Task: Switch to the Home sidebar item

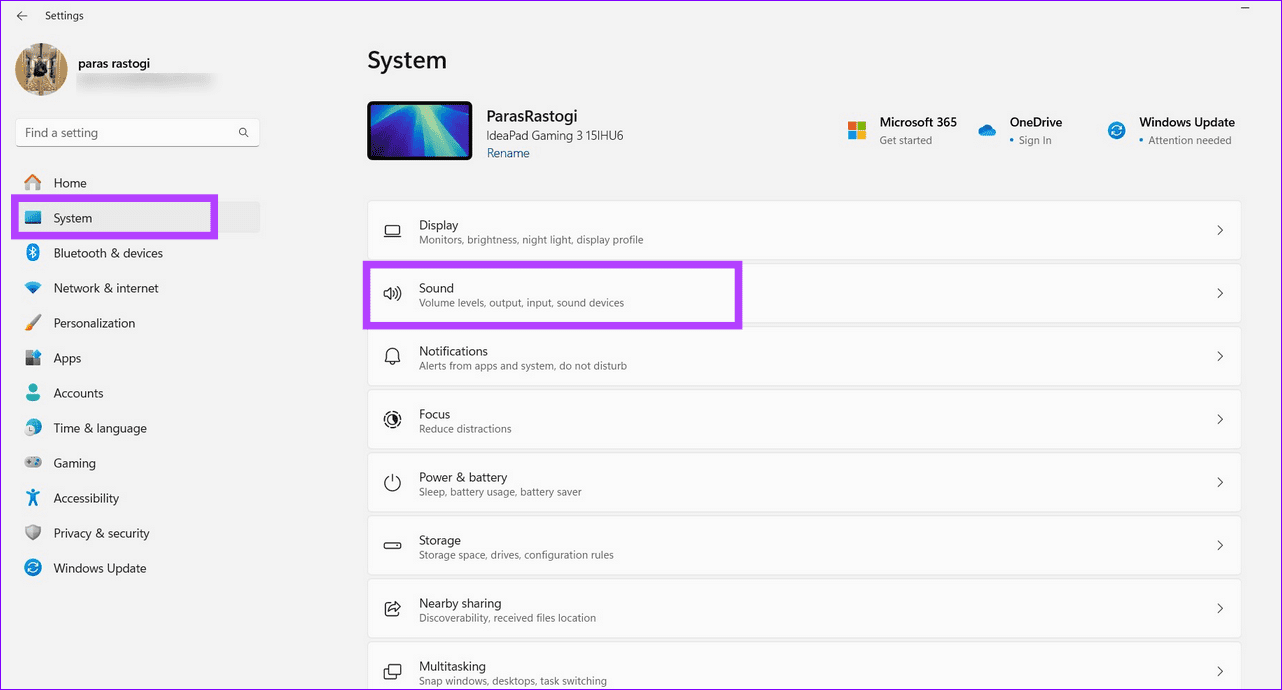Action: point(70,182)
